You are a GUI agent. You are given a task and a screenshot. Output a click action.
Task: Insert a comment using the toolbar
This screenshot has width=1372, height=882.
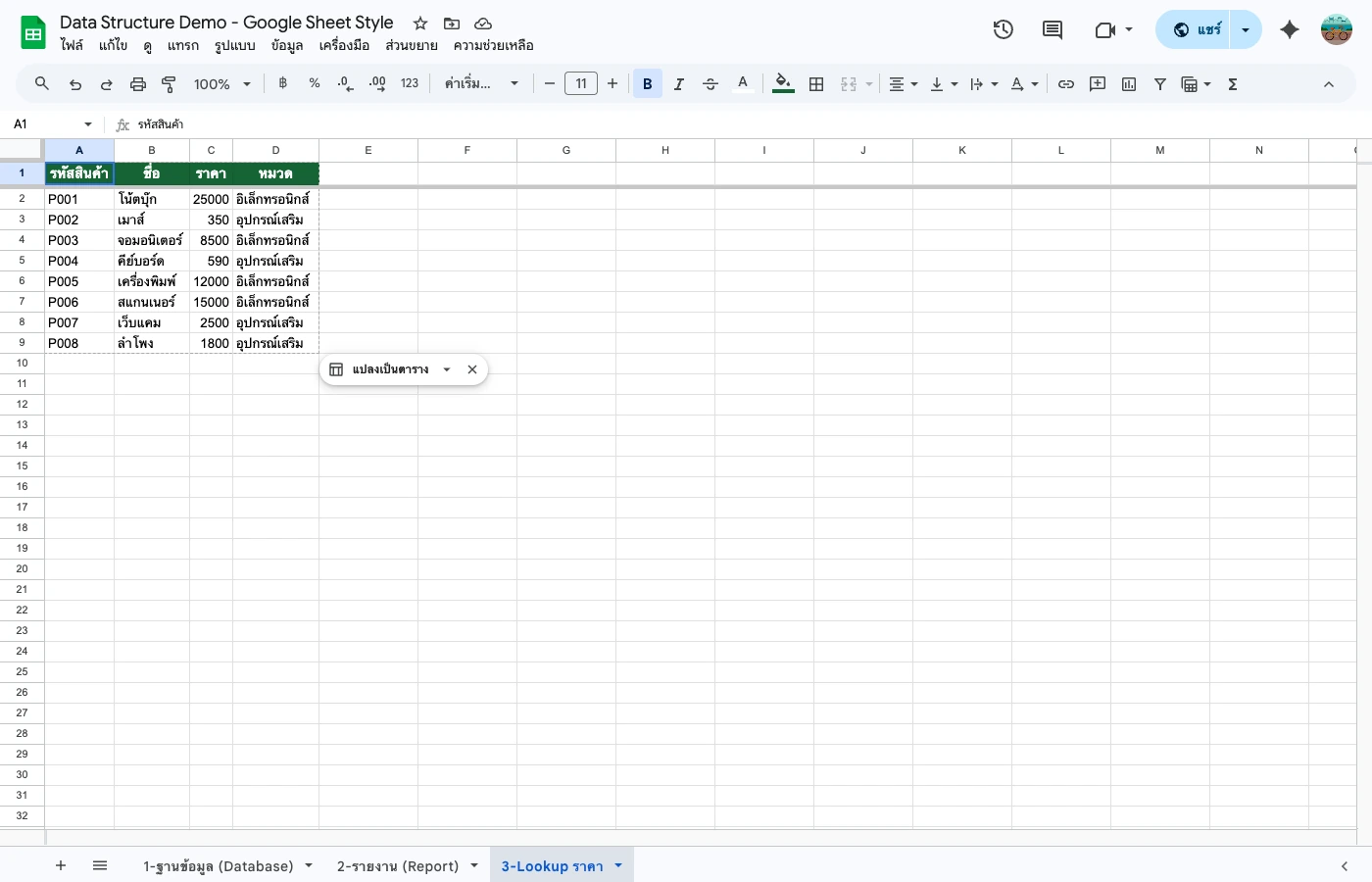pyautogui.click(x=1097, y=83)
